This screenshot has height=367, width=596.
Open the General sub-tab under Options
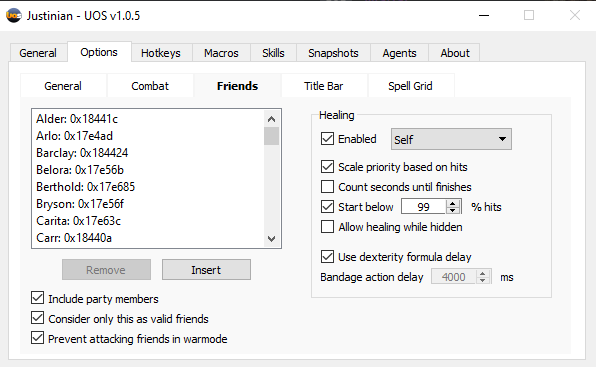click(63, 86)
